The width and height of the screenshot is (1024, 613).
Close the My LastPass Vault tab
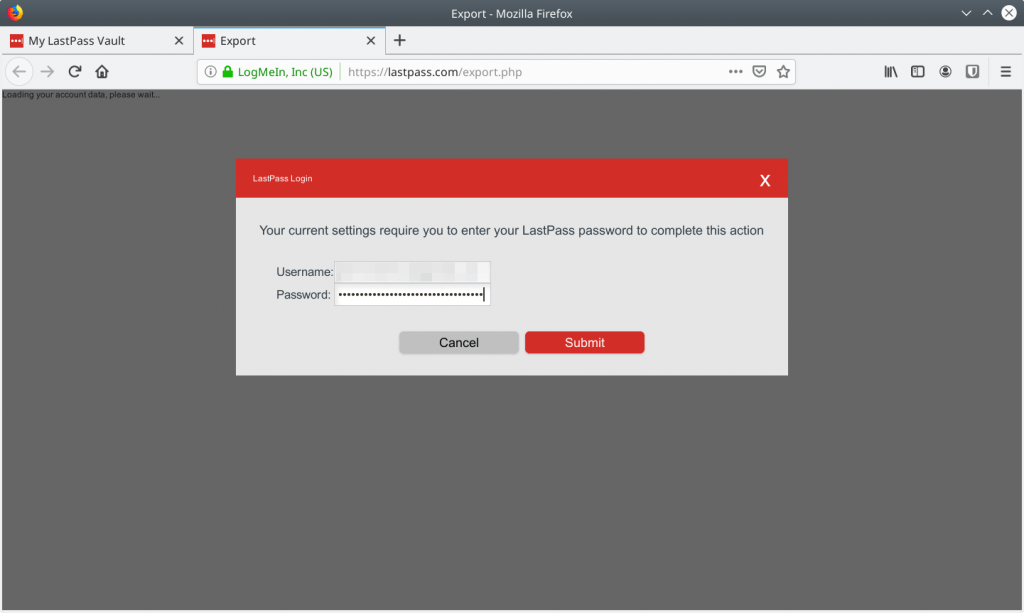coord(179,40)
